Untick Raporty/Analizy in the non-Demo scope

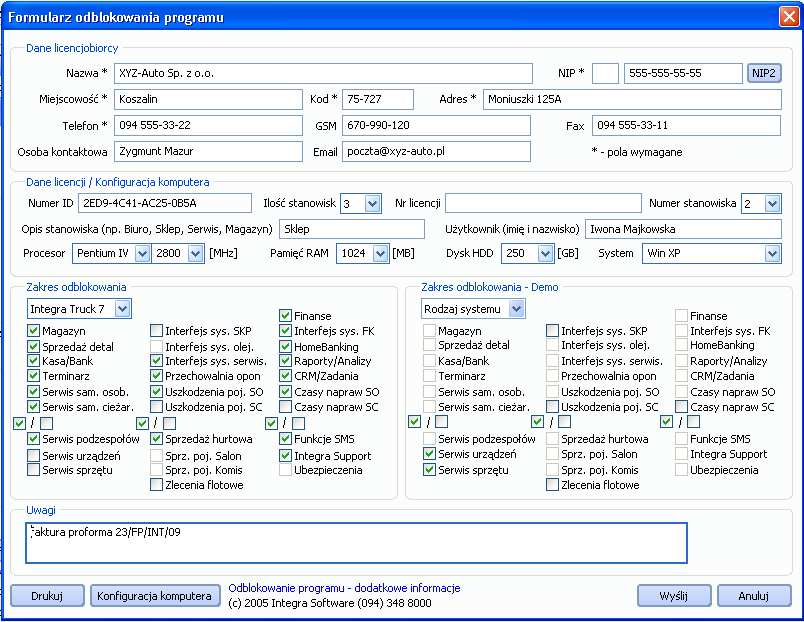tap(286, 361)
